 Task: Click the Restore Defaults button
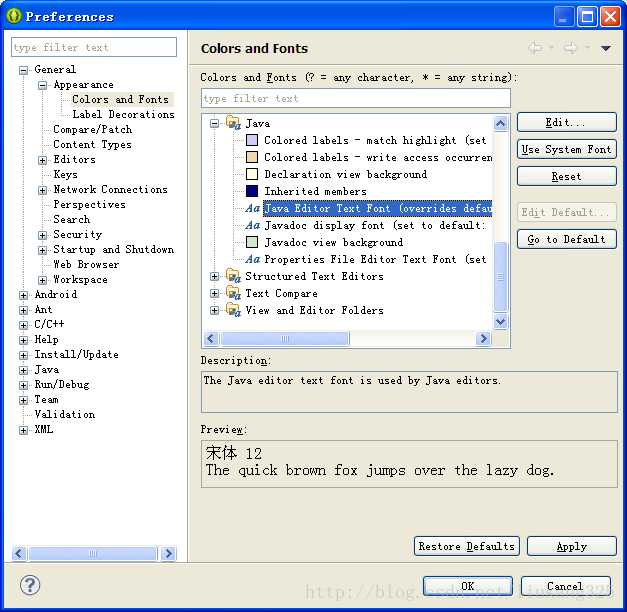coord(467,546)
